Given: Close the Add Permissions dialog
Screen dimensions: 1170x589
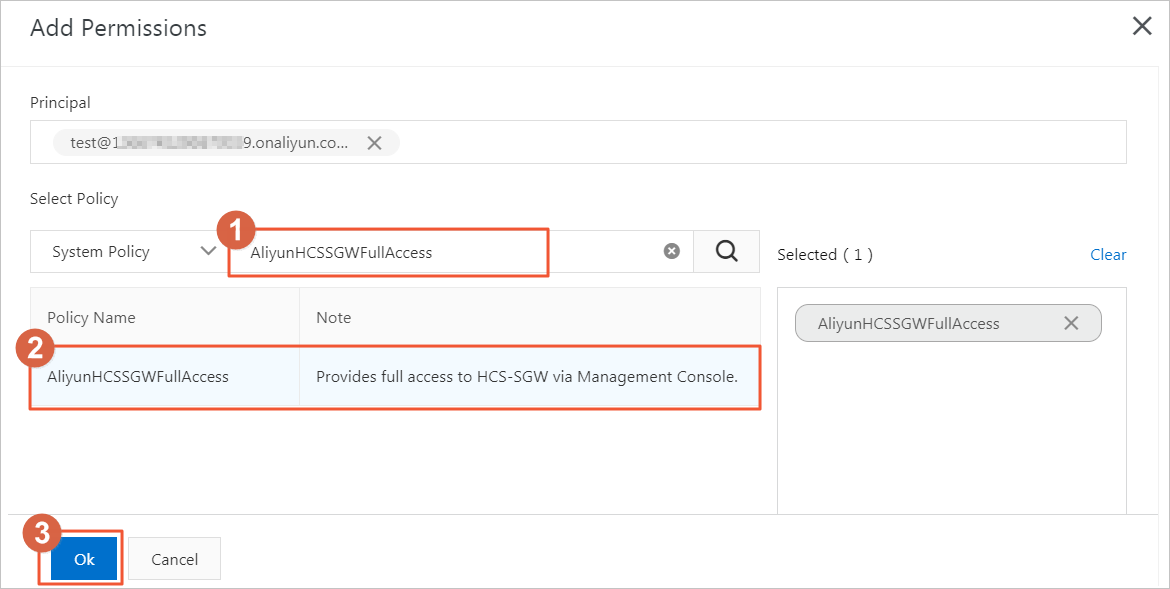Looking at the screenshot, I should pos(1142,27).
